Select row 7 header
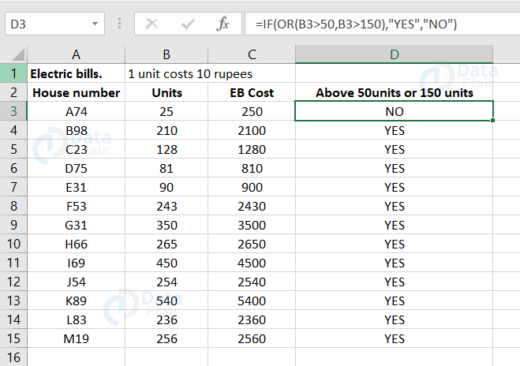Image resolution: width=520 pixels, height=366 pixels. coord(14,187)
